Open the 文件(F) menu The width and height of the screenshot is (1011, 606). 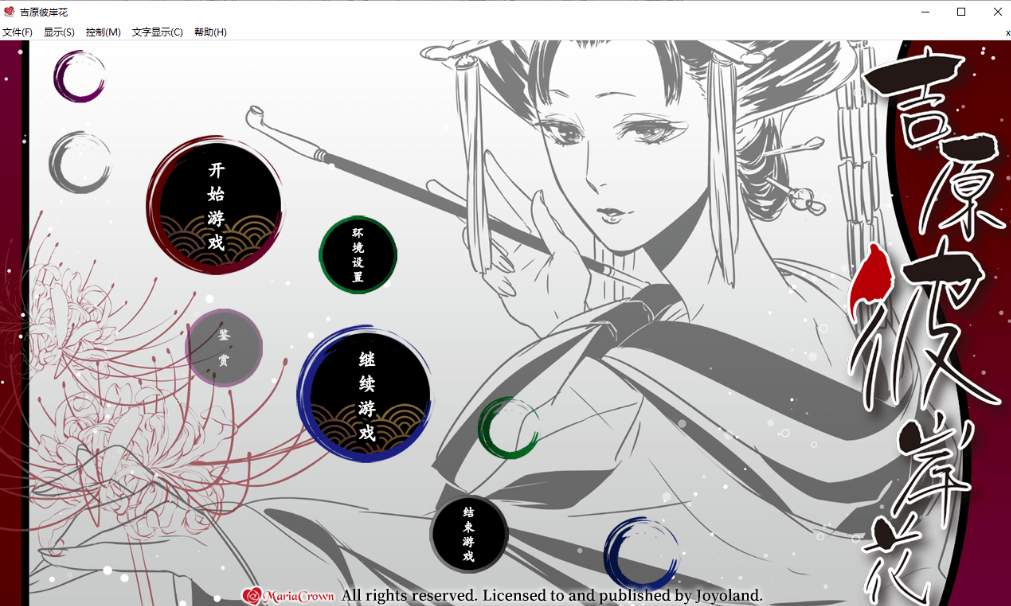17,32
